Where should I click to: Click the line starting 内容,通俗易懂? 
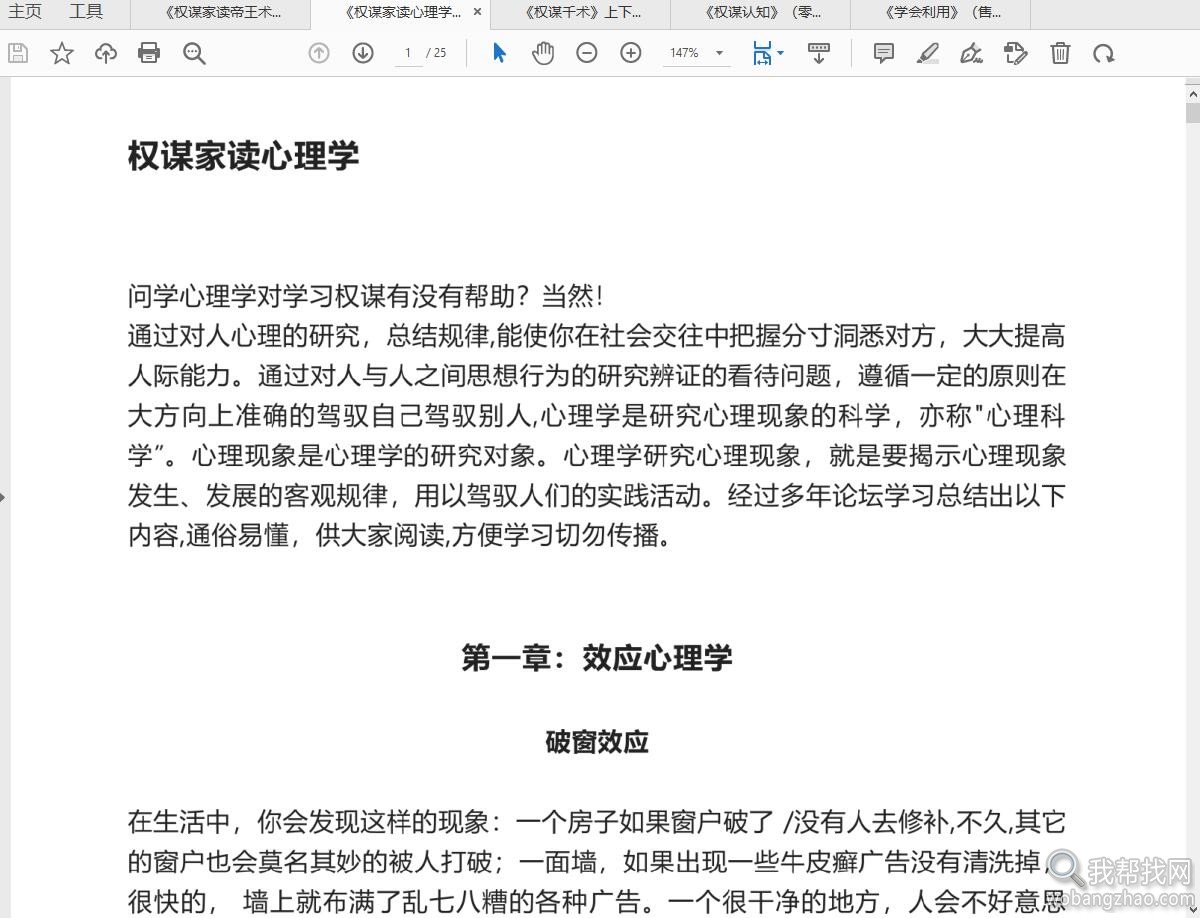(x=400, y=535)
